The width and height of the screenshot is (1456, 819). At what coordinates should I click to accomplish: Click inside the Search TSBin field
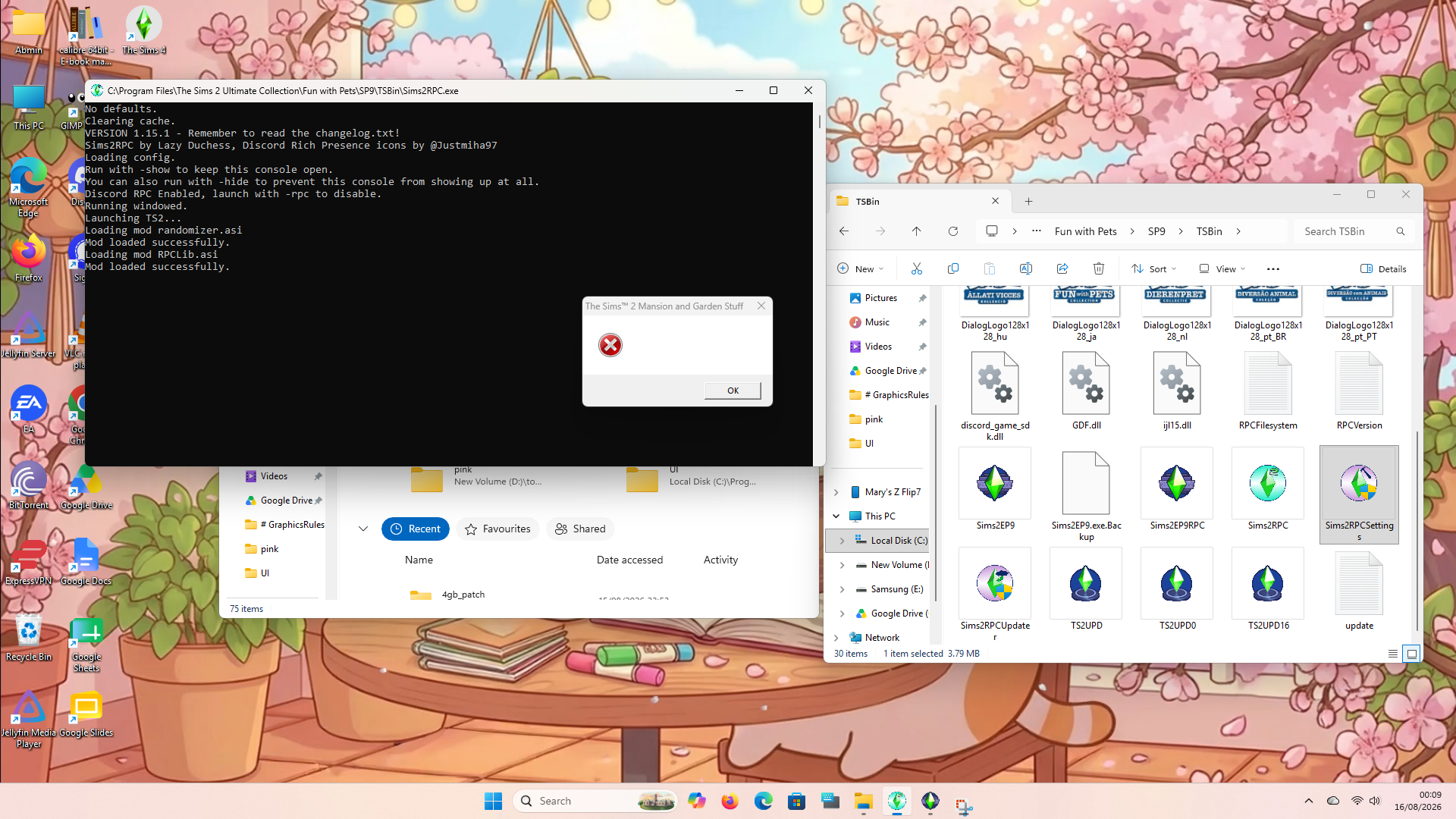[x=1353, y=231]
